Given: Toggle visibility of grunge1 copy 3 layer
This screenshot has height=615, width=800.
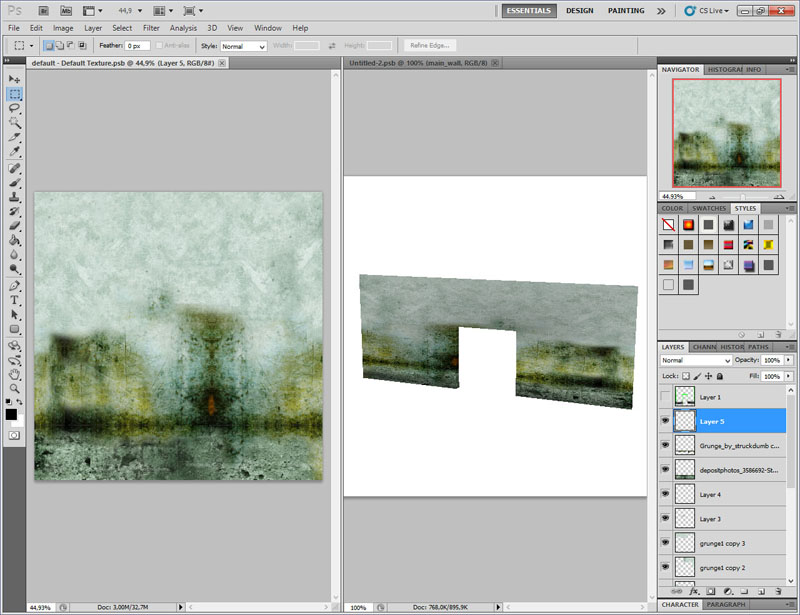Looking at the screenshot, I should 665,543.
